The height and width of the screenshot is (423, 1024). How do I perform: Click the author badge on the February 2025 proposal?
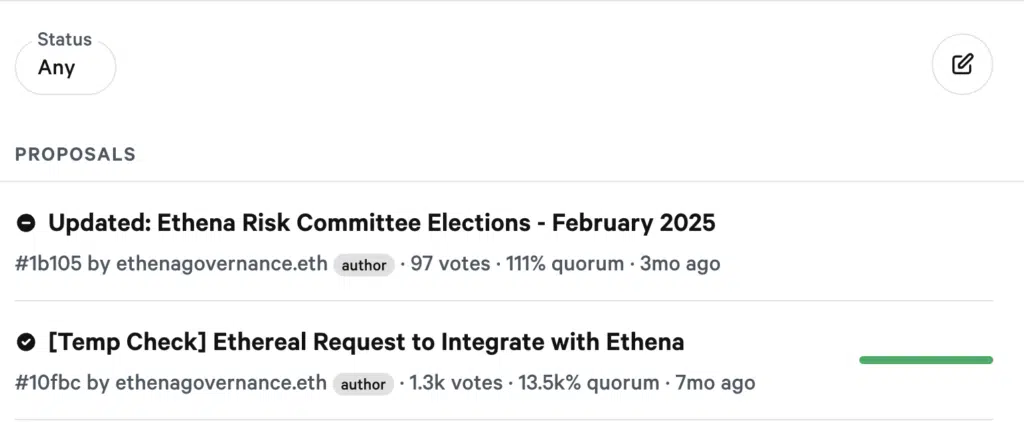[x=364, y=265]
